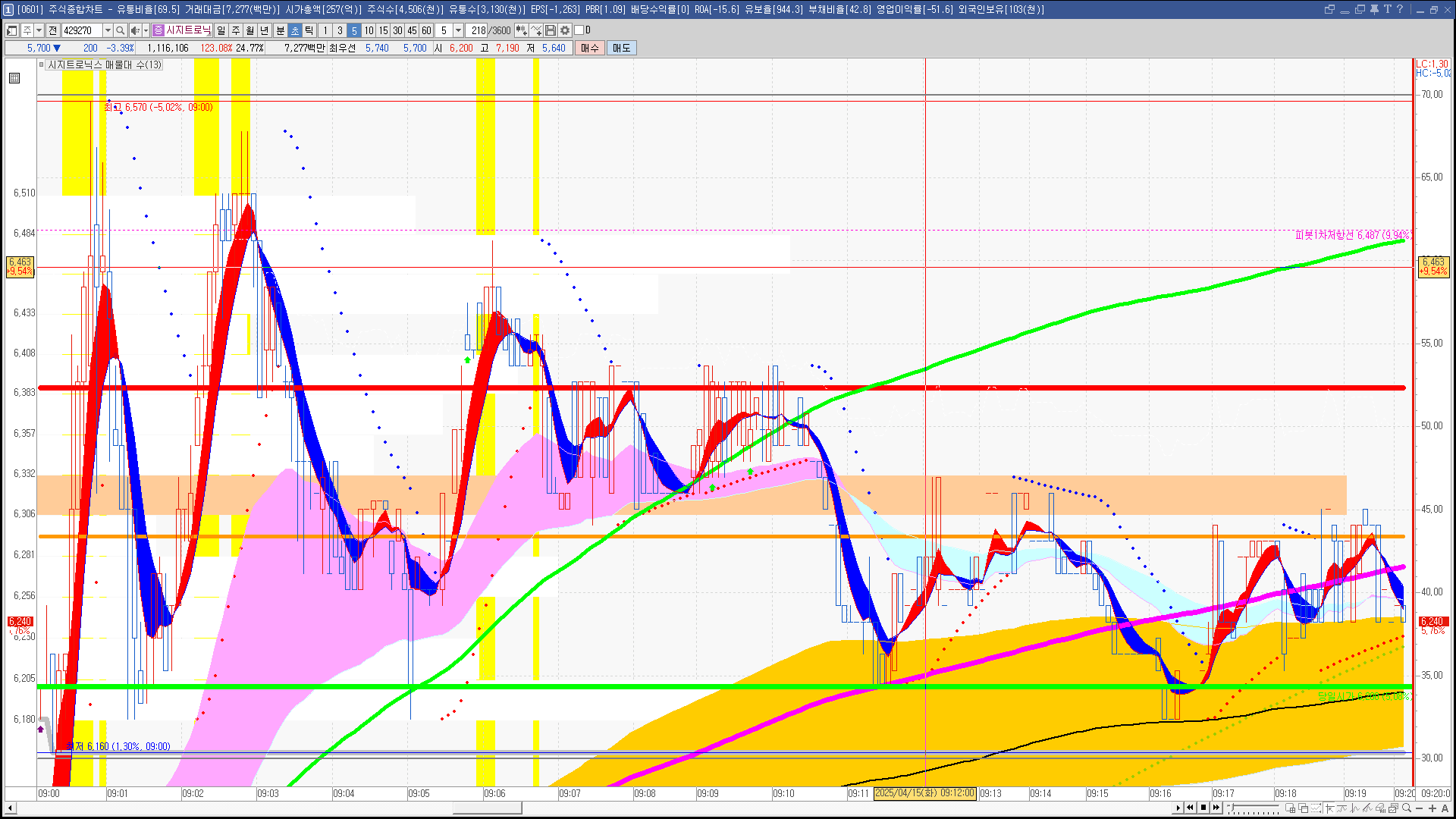Open the chart settings gear icon

tap(565, 30)
